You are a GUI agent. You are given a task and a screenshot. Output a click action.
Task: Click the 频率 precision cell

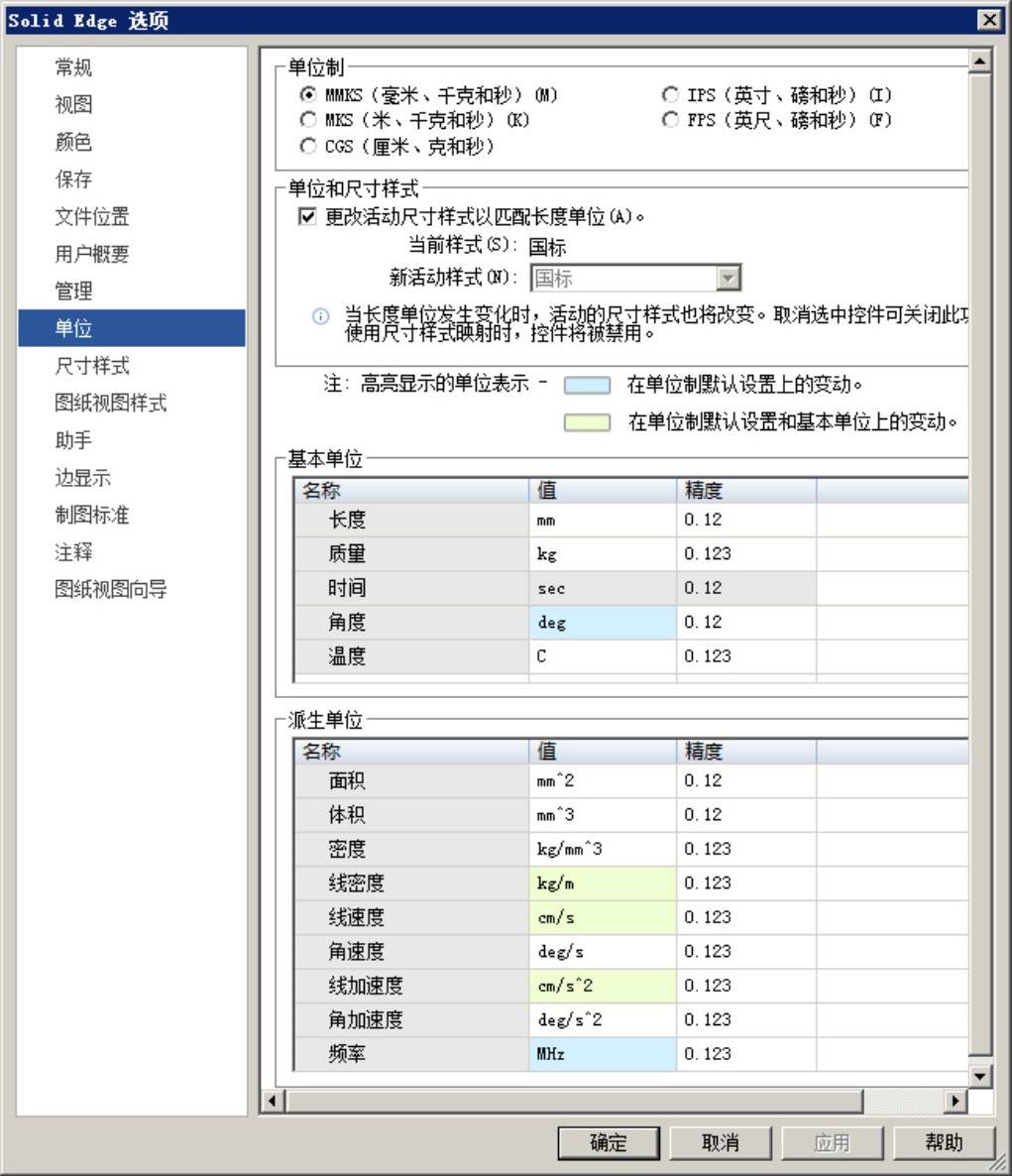coord(746,1054)
